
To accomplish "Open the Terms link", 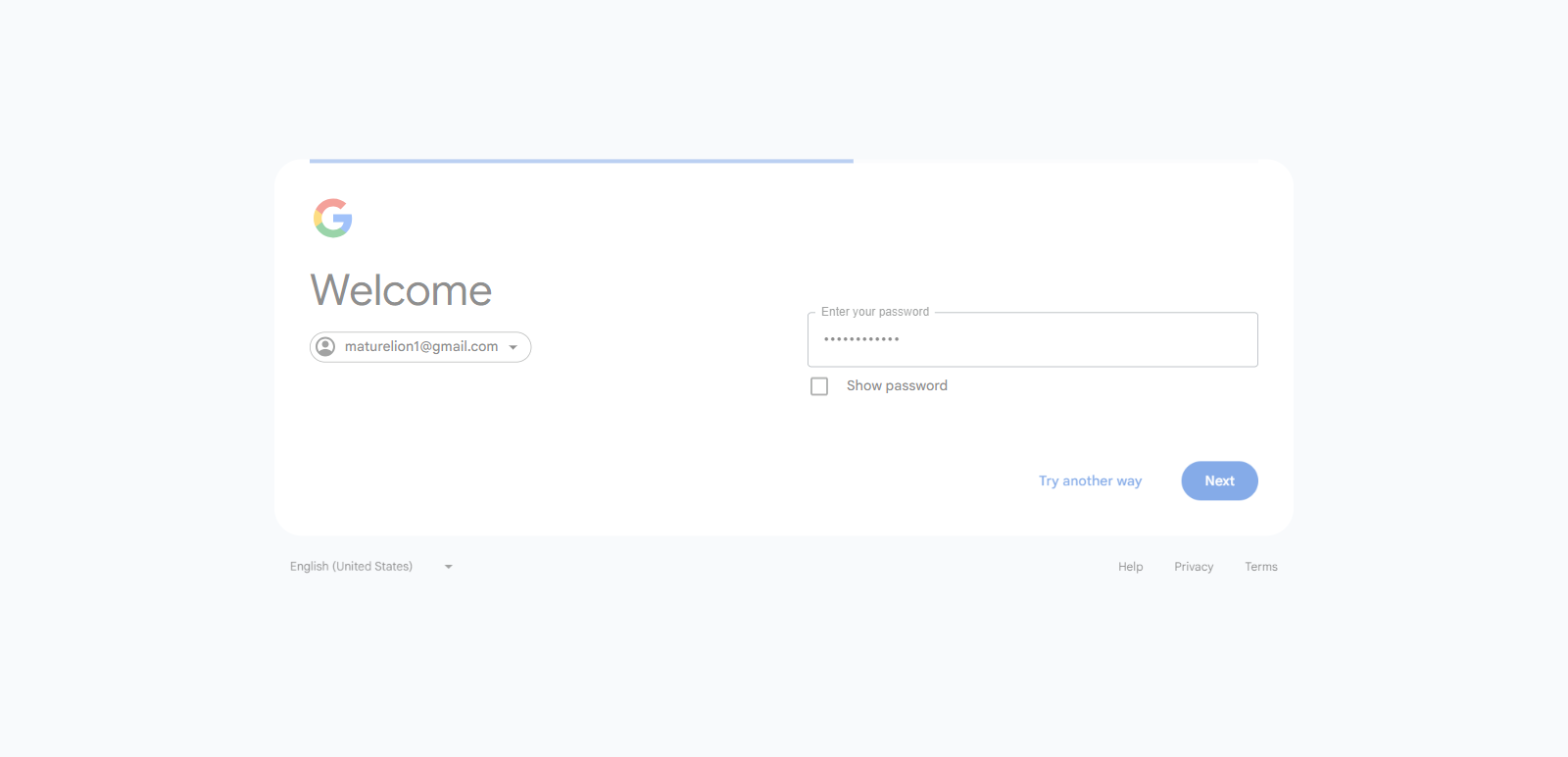I will (x=1261, y=567).
